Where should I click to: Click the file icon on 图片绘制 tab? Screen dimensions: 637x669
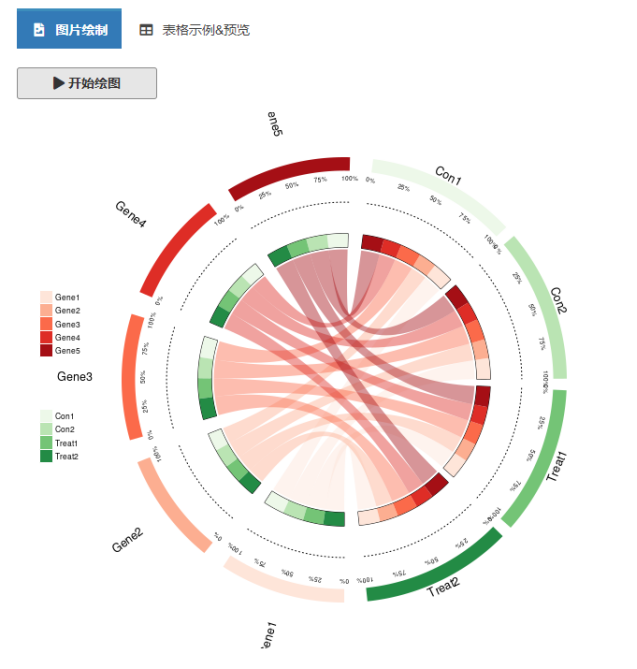(x=39, y=30)
